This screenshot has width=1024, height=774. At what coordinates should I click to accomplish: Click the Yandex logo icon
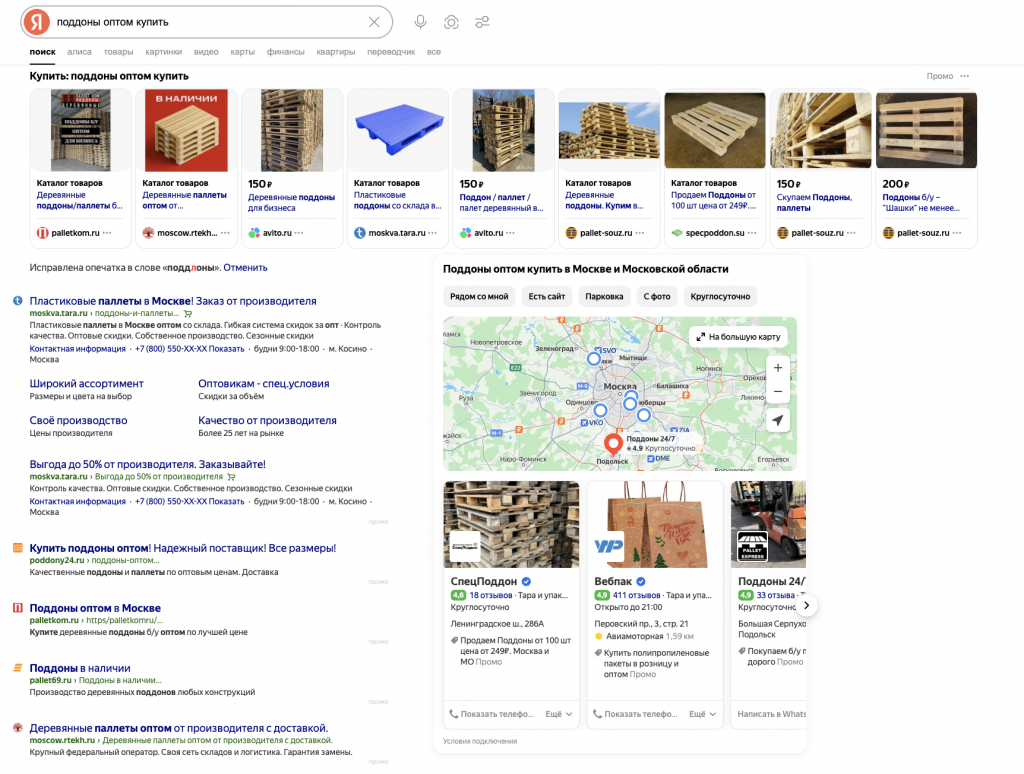coord(37,22)
